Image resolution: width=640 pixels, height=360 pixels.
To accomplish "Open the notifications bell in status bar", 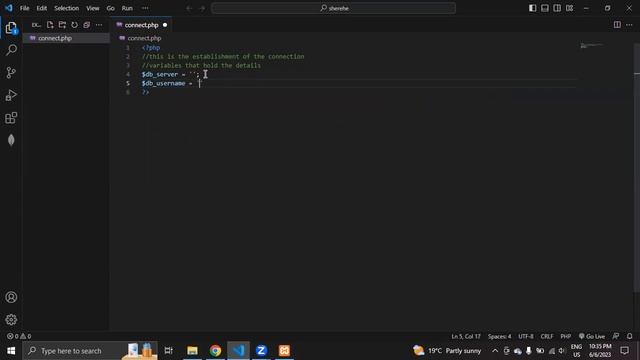I will (x=629, y=336).
